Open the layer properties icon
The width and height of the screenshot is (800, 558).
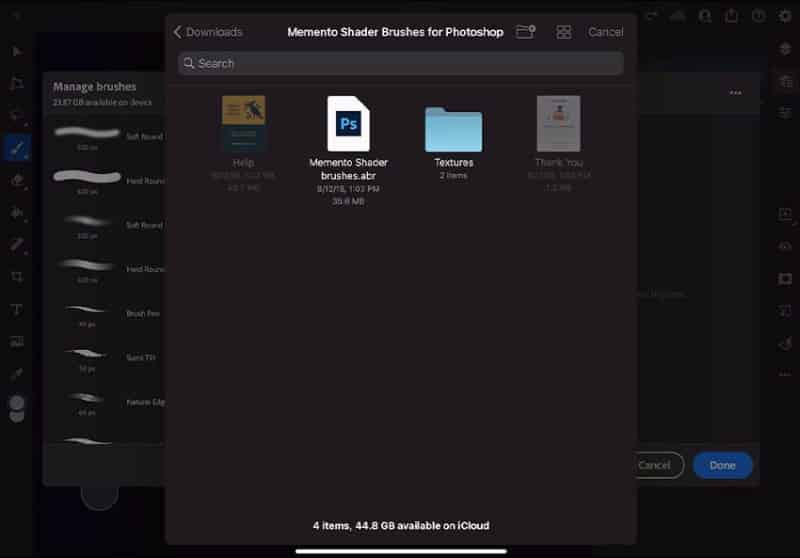coord(785,113)
